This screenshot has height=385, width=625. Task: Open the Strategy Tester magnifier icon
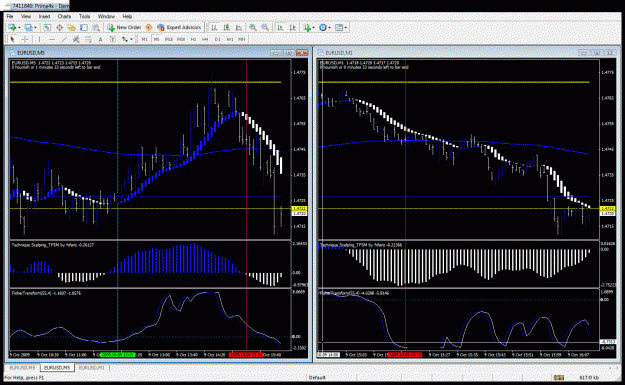(x=96, y=28)
